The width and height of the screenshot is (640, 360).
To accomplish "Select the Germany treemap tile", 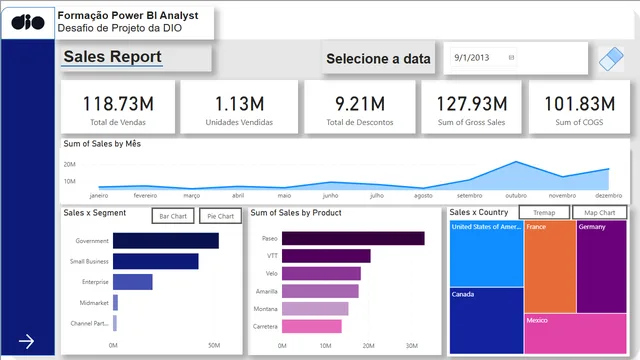I will (x=602, y=267).
